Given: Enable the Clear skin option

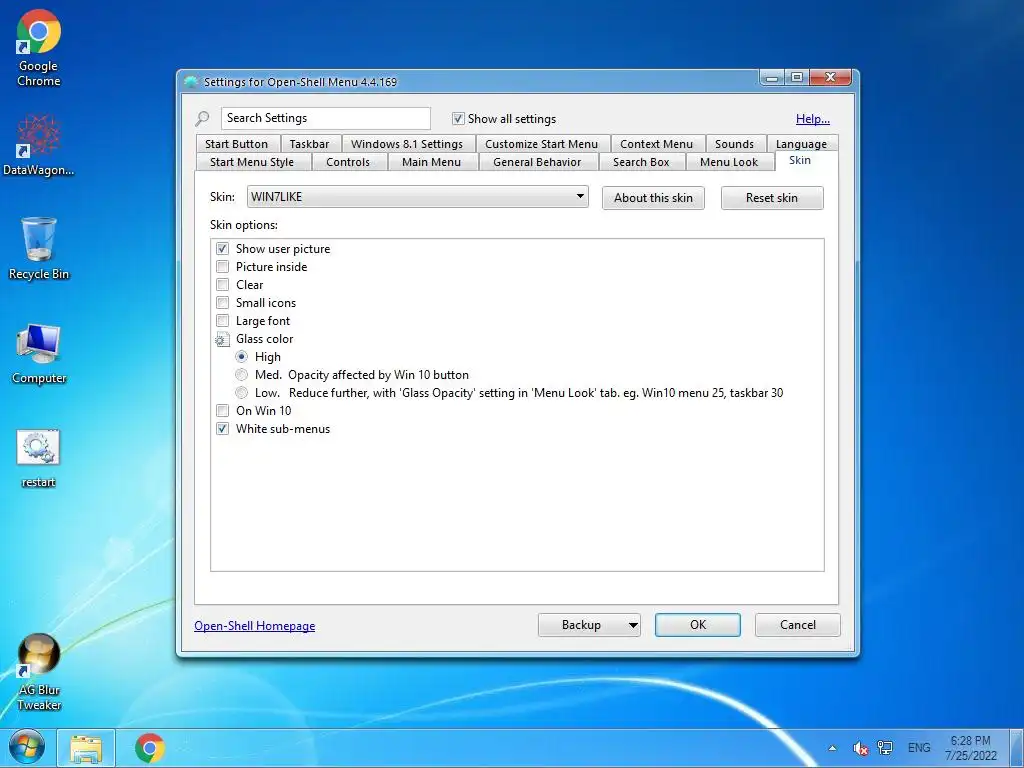Looking at the screenshot, I should tap(223, 285).
